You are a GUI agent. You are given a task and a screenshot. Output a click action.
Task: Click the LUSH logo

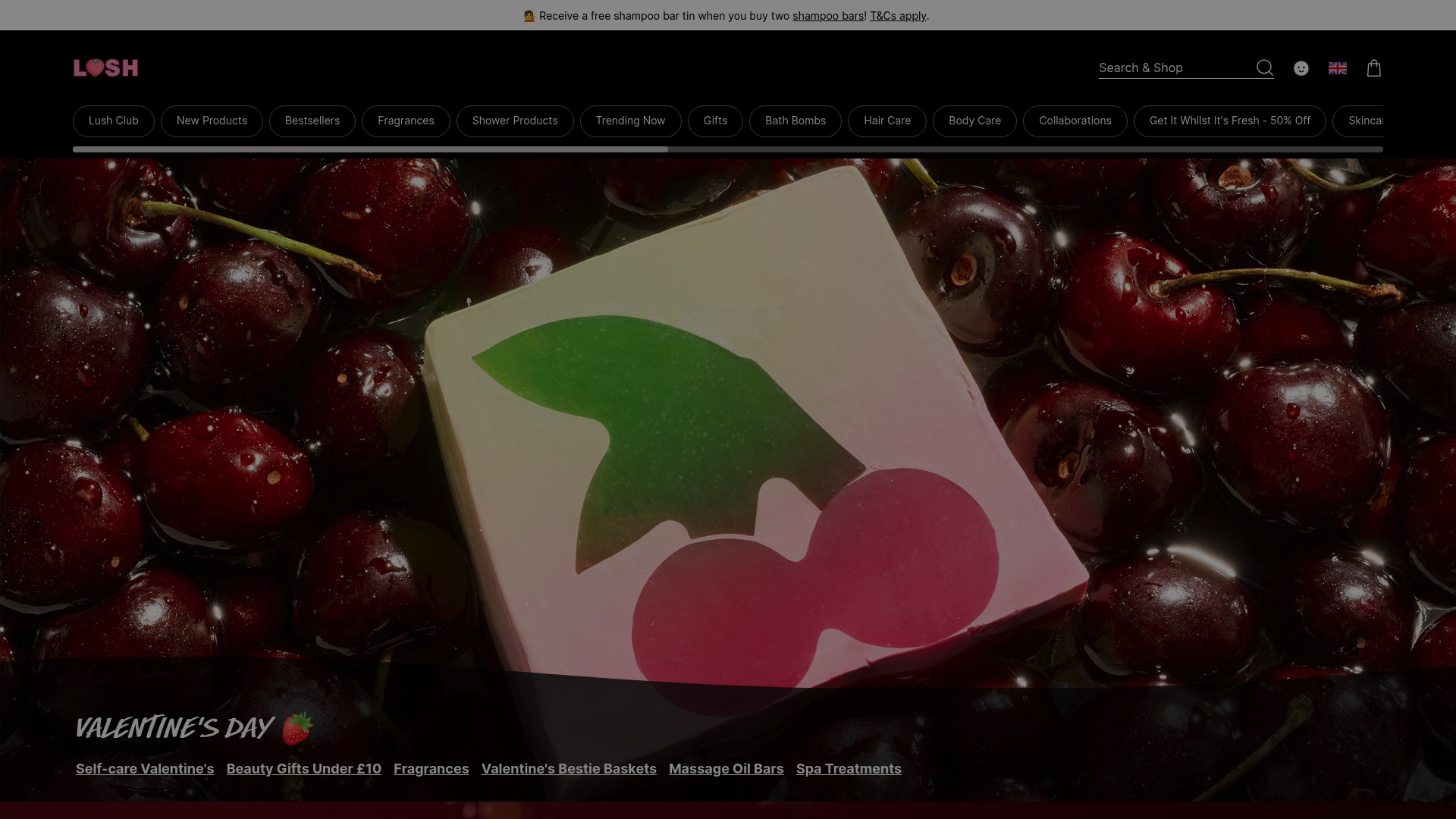(106, 68)
